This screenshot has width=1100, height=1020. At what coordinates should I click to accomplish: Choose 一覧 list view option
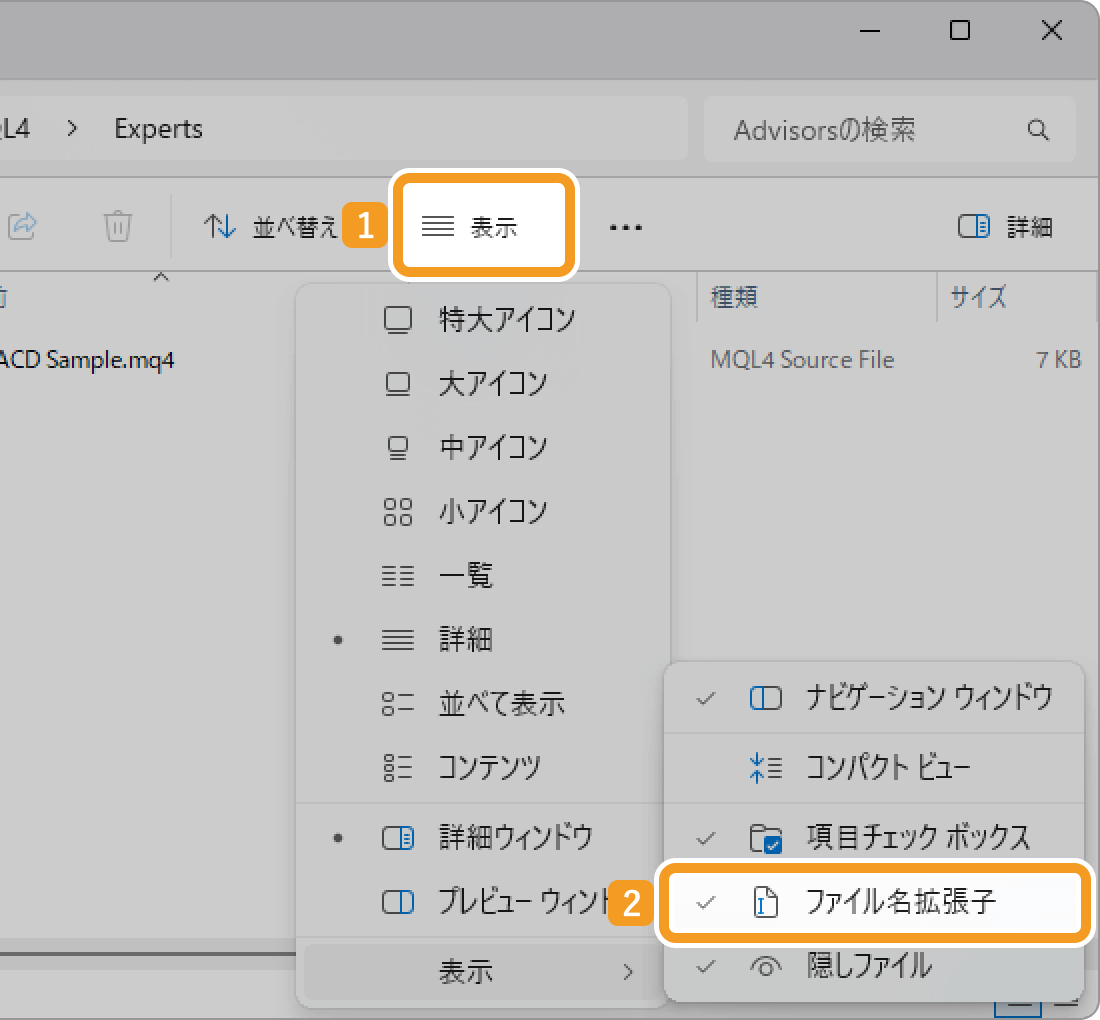483,575
